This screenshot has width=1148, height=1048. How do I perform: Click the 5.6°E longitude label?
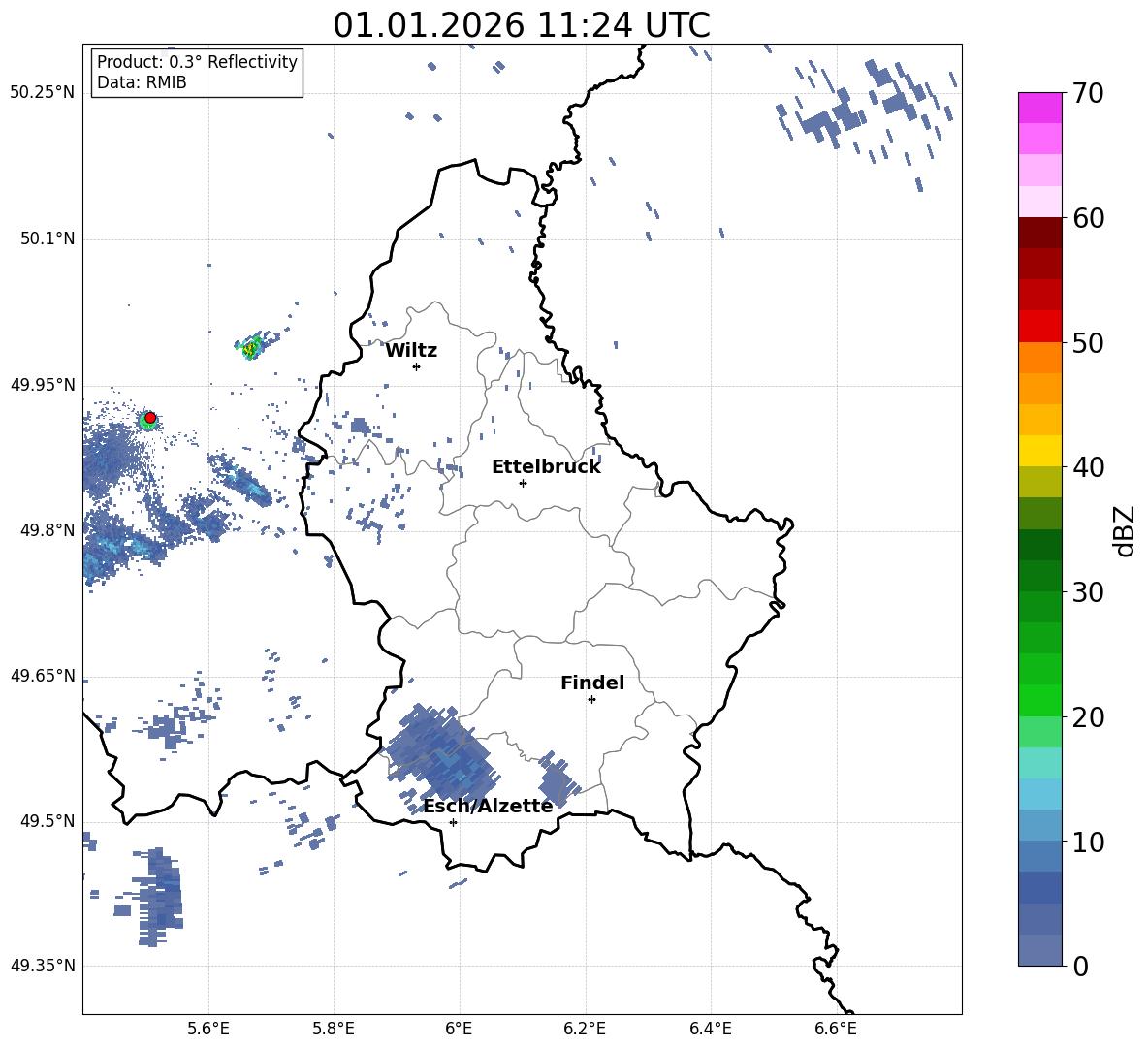coord(208,1029)
